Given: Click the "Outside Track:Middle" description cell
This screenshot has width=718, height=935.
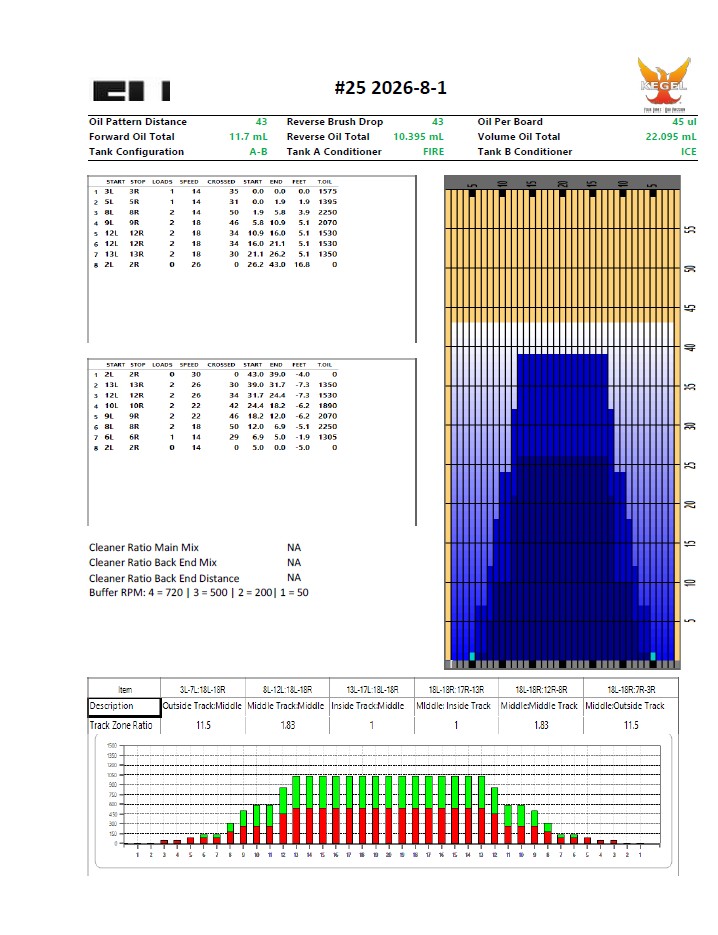Looking at the screenshot, I should pyautogui.click(x=202, y=706).
